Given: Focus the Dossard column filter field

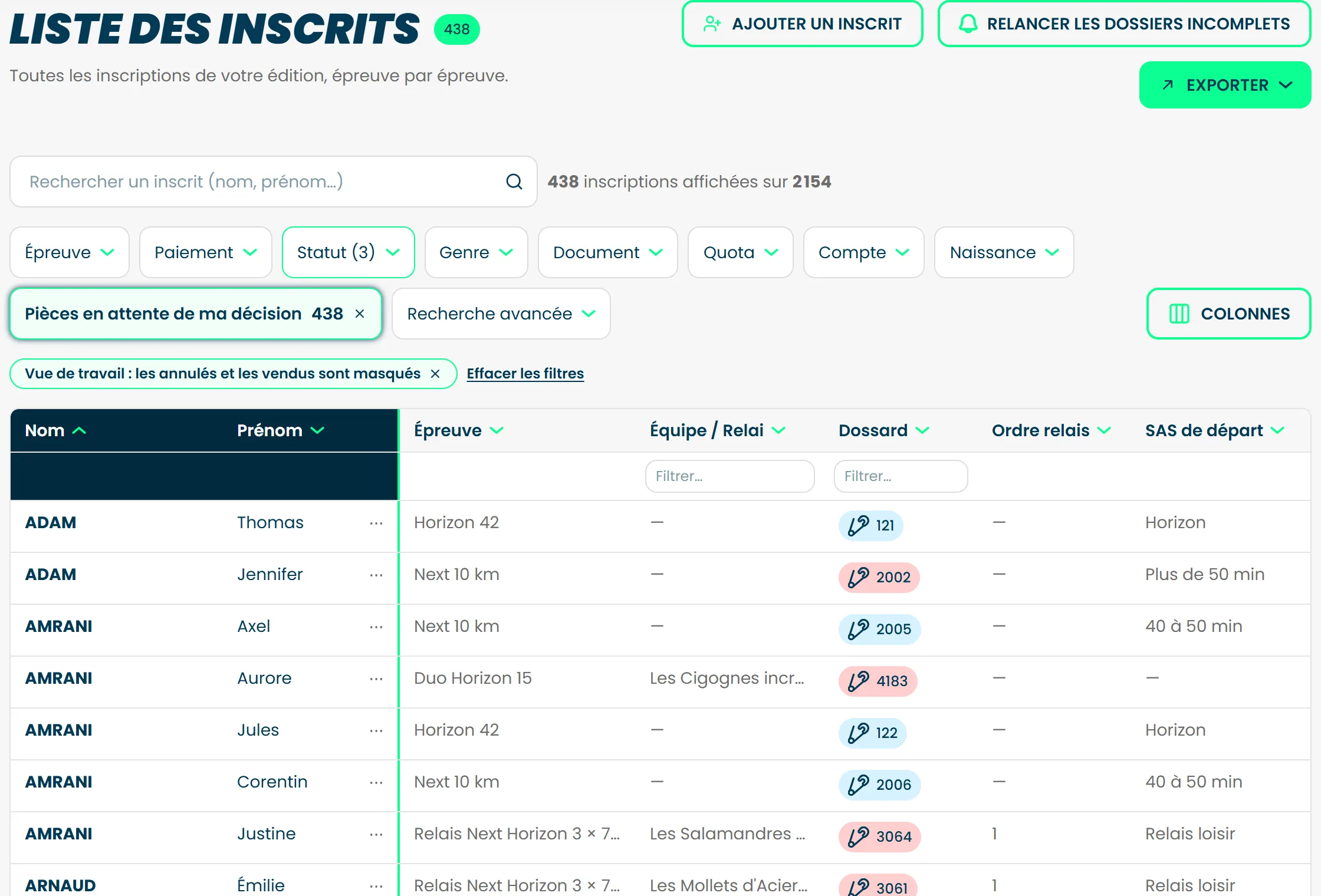Looking at the screenshot, I should [901, 476].
